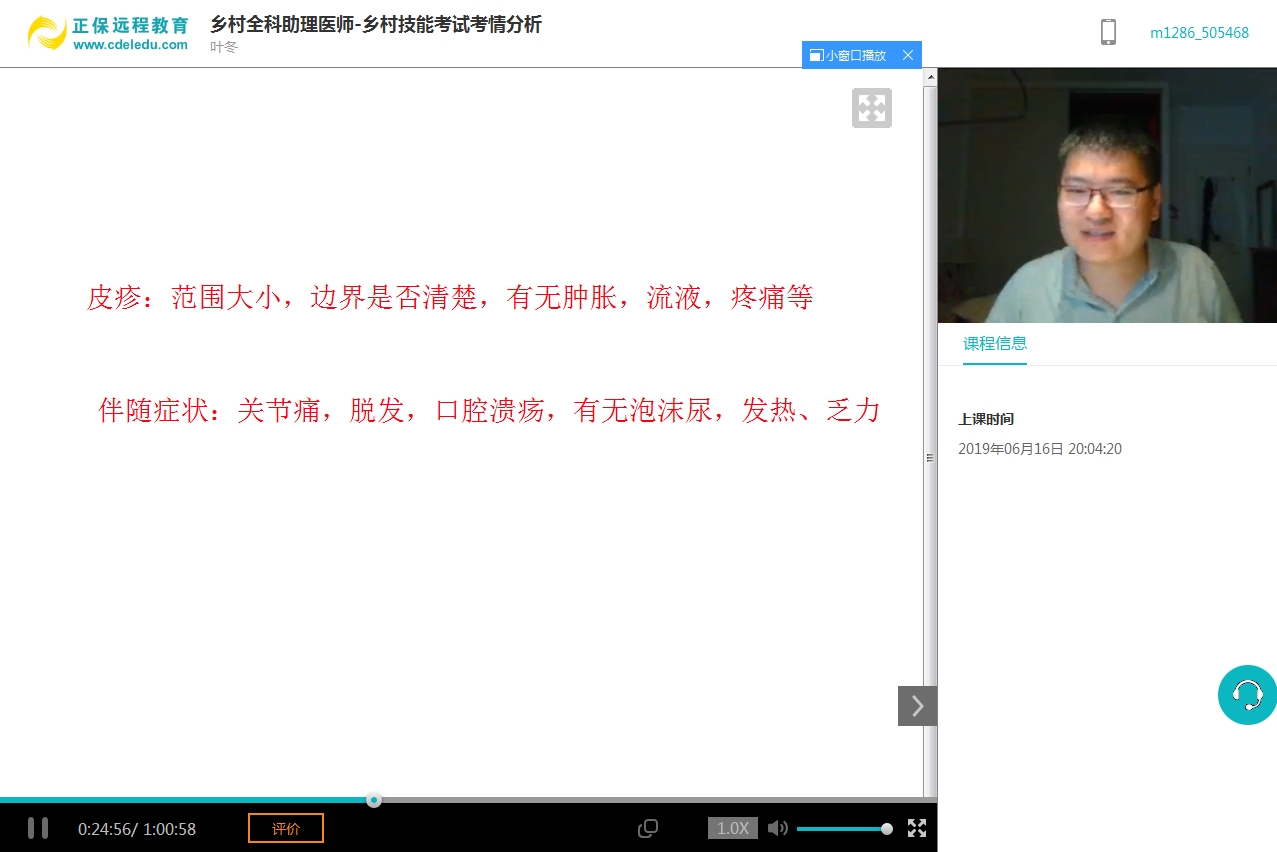Open the m1286_505468 user account menu
Image resolution: width=1277 pixels, height=852 pixels.
(1199, 32)
